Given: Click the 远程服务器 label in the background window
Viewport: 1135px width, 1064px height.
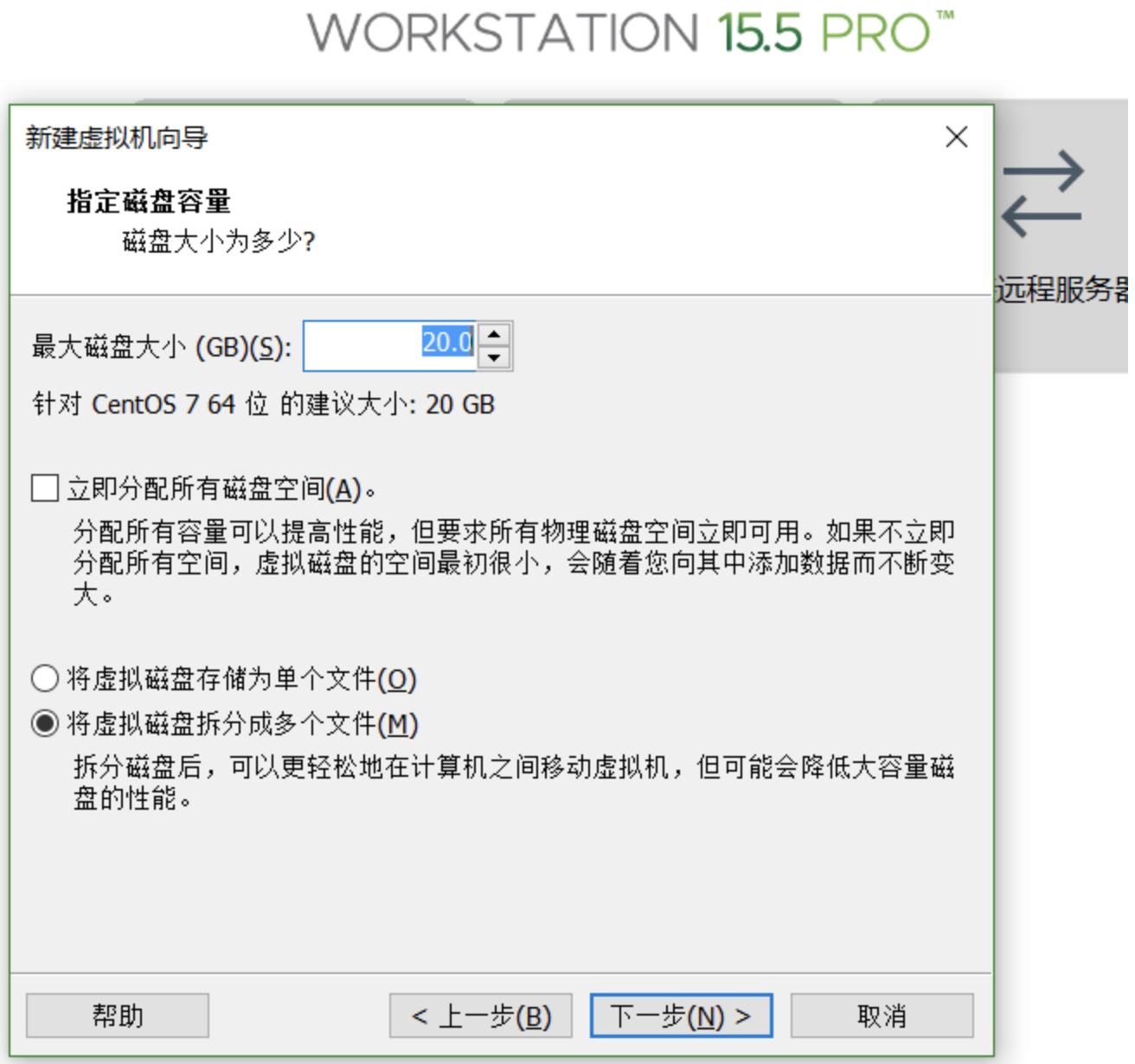Looking at the screenshot, I should click(x=1062, y=289).
